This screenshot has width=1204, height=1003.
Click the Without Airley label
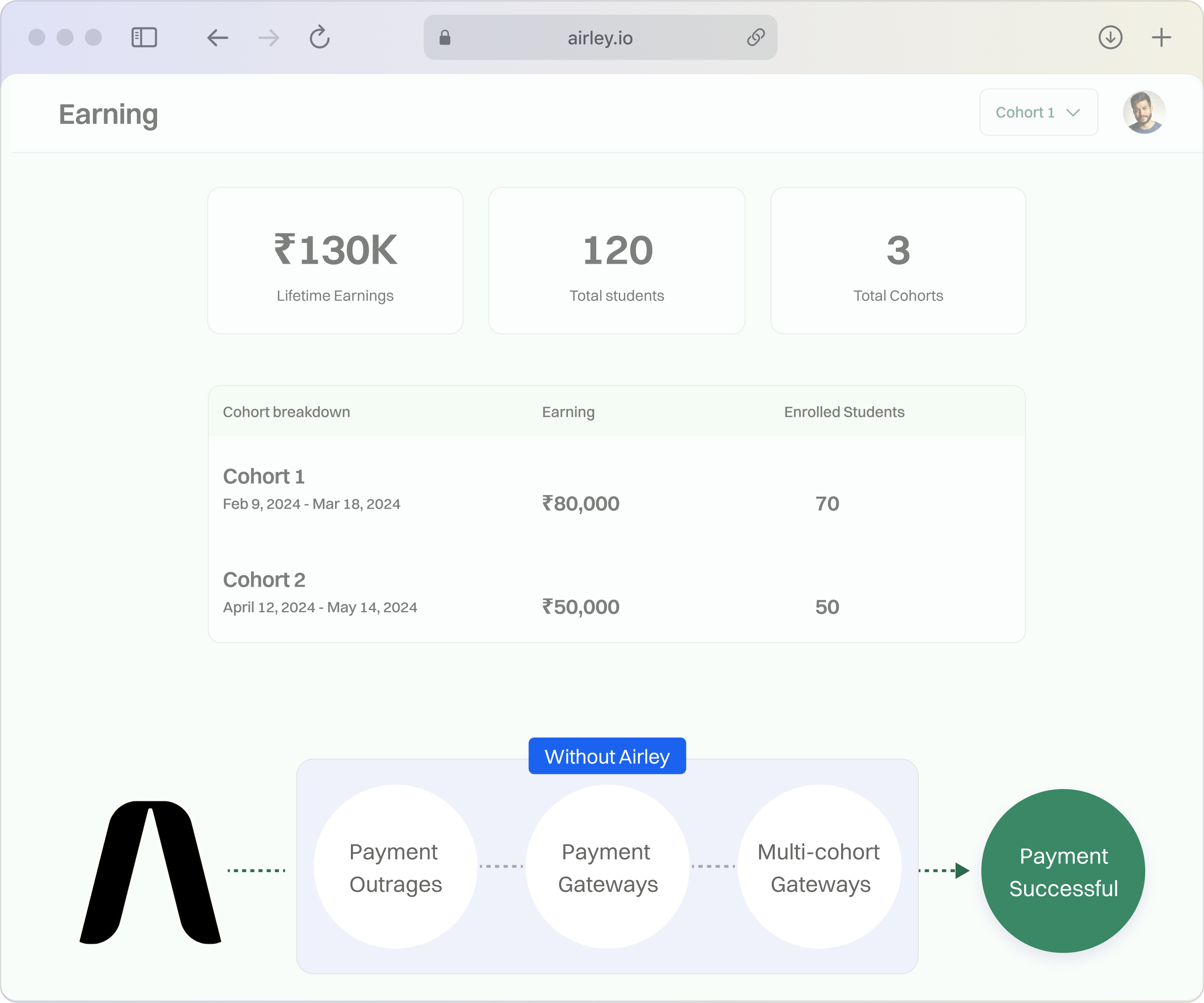pyautogui.click(x=607, y=757)
